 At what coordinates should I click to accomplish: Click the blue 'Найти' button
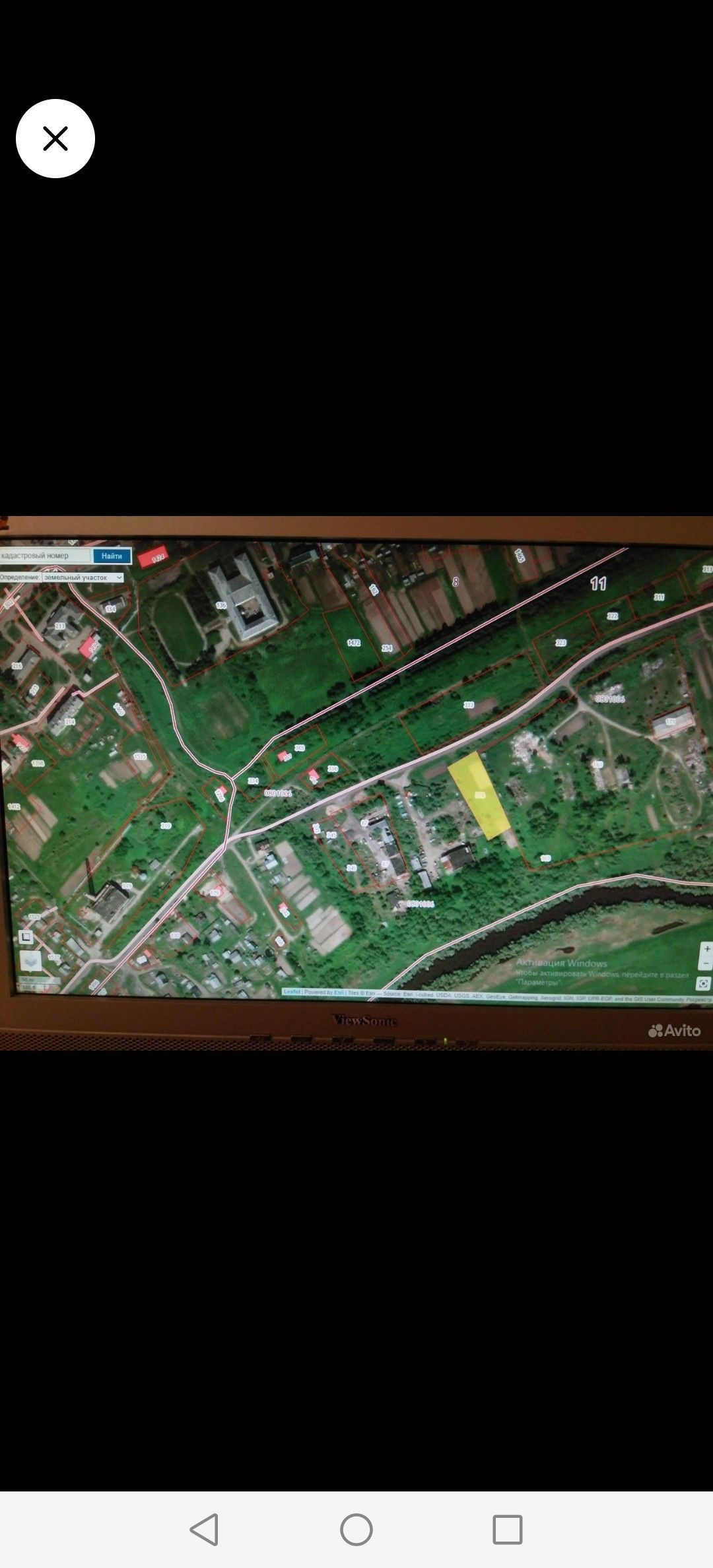[112, 556]
